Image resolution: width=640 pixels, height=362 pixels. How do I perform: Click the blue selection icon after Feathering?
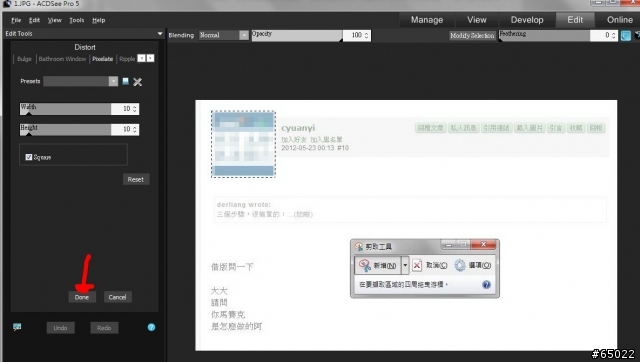pyautogui.click(x=625, y=36)
